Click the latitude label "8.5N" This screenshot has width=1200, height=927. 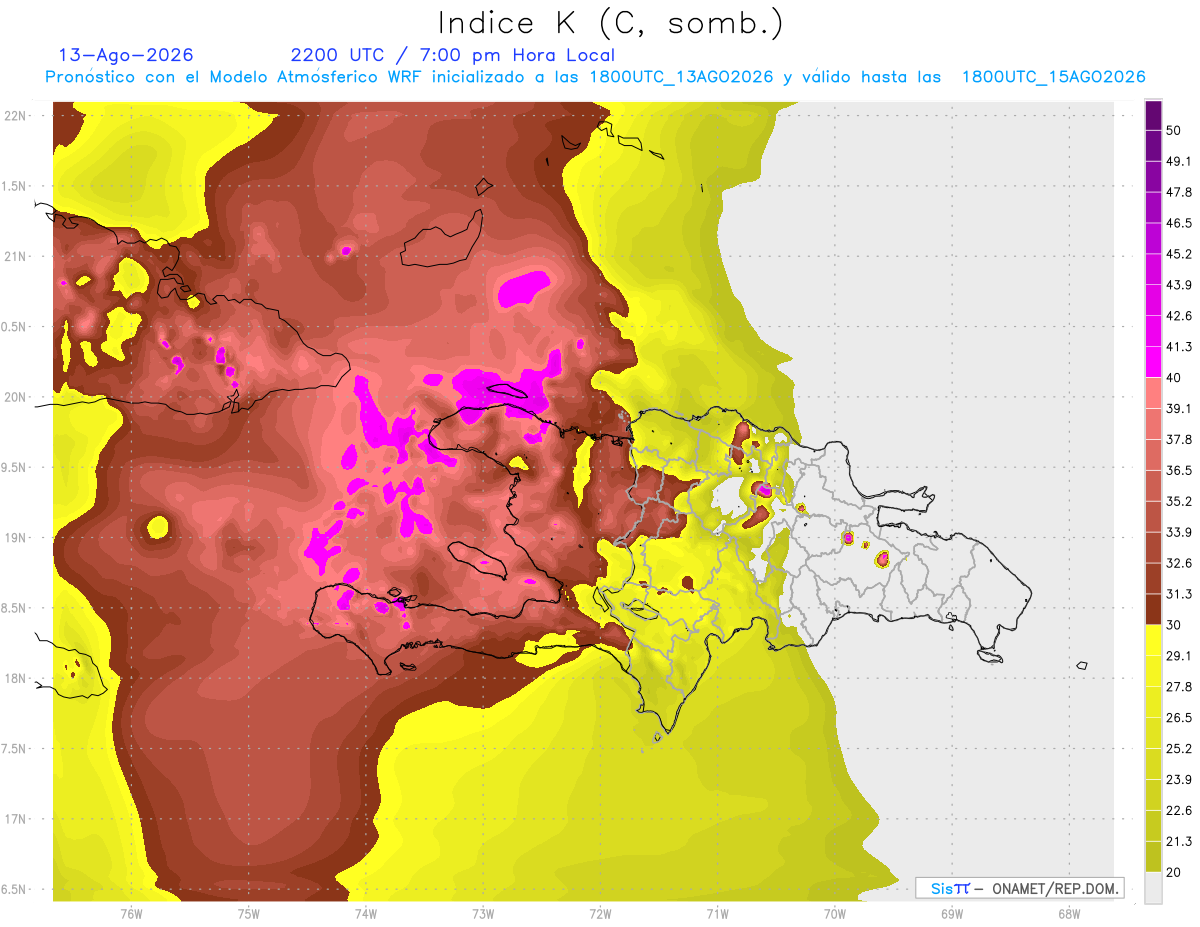coord(14,608)
